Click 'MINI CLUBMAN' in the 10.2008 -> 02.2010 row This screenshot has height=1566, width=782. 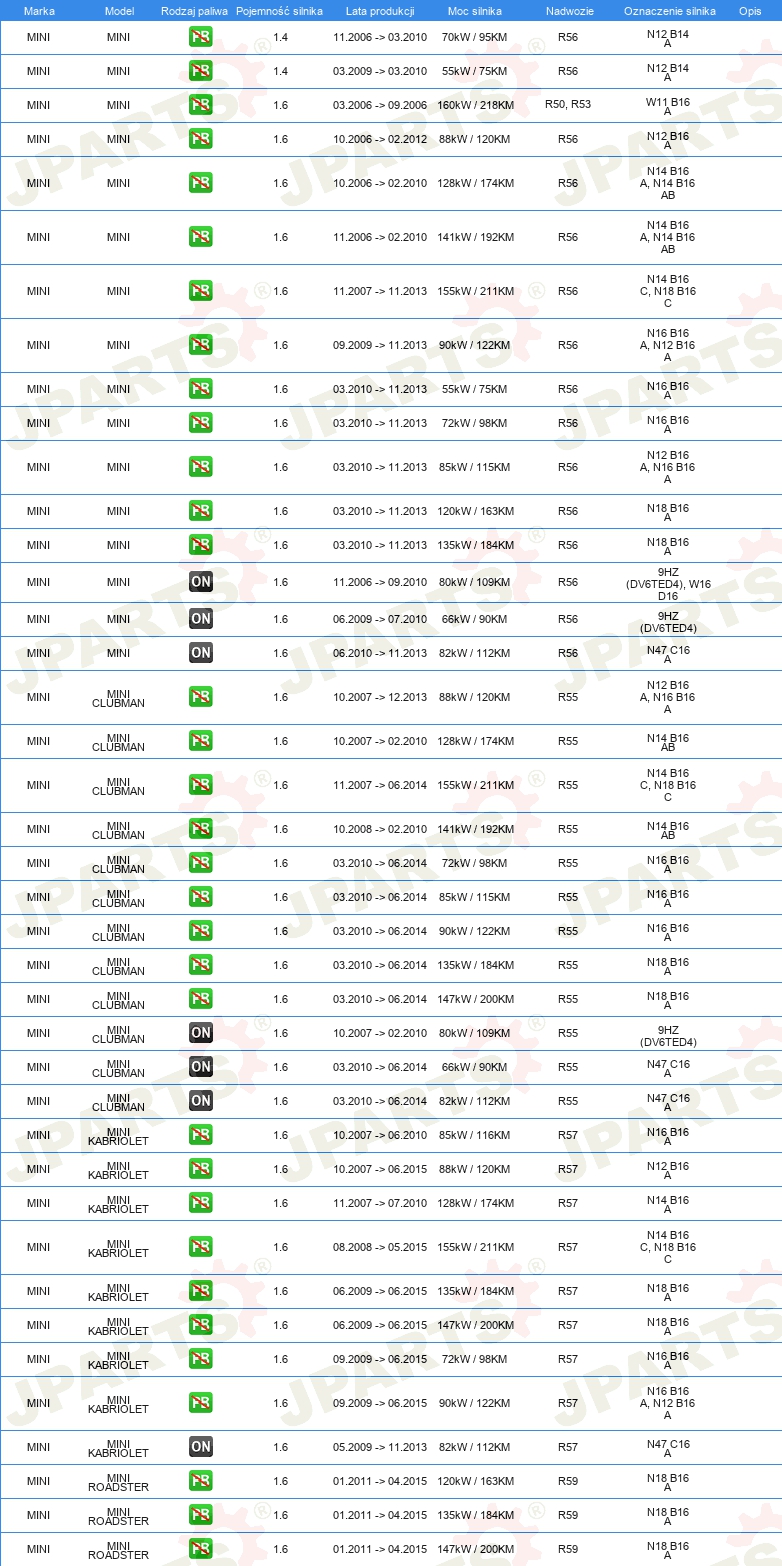tap(119, 830)
